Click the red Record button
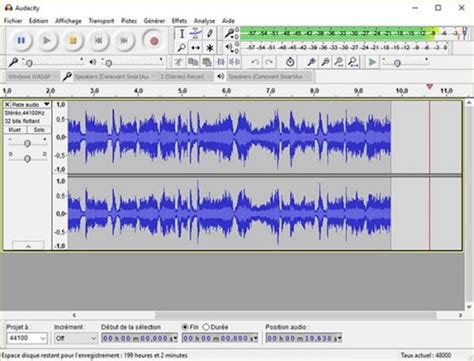This screenshot has width=474, height=361. point(154,41)
